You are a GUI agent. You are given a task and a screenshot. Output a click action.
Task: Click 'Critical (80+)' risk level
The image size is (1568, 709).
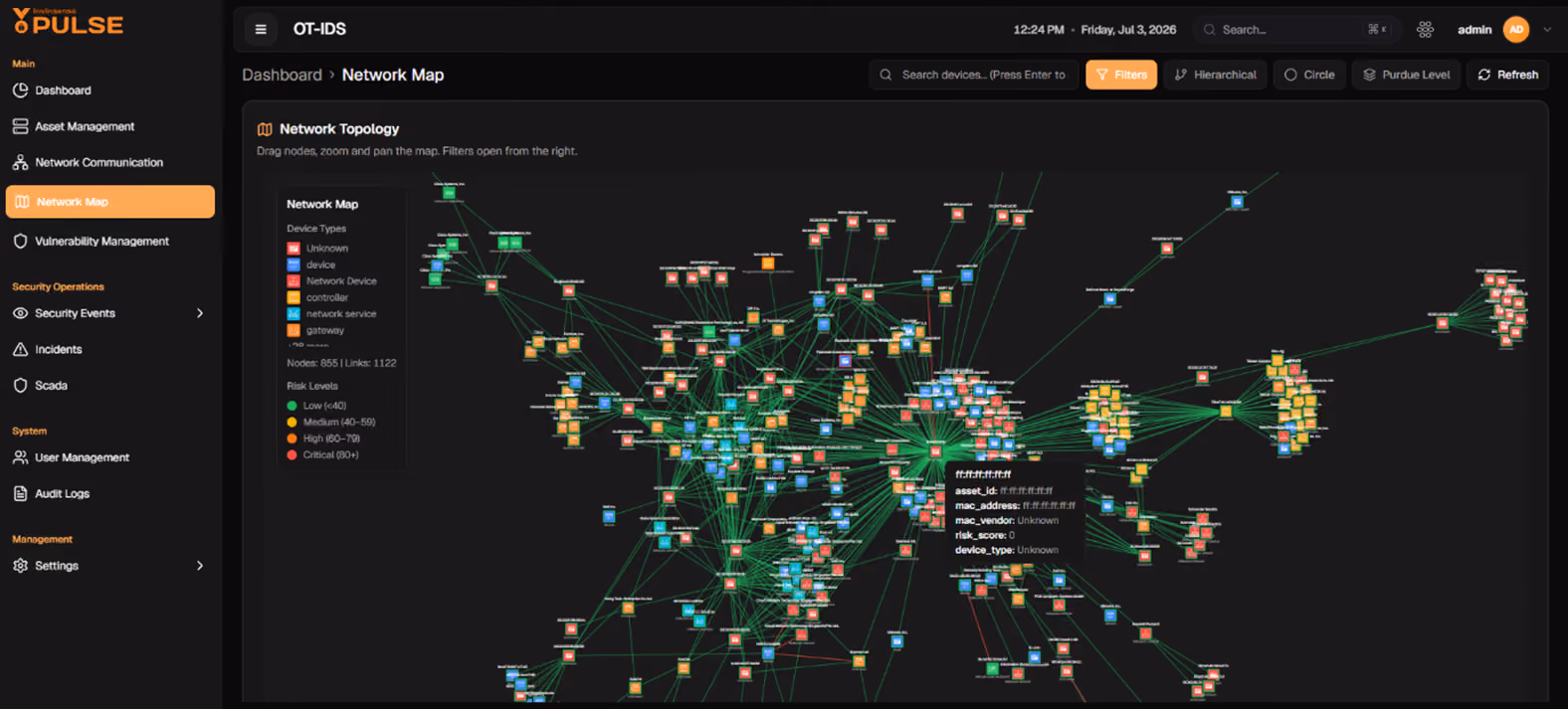pyautogui.click(x=322, y=455)
